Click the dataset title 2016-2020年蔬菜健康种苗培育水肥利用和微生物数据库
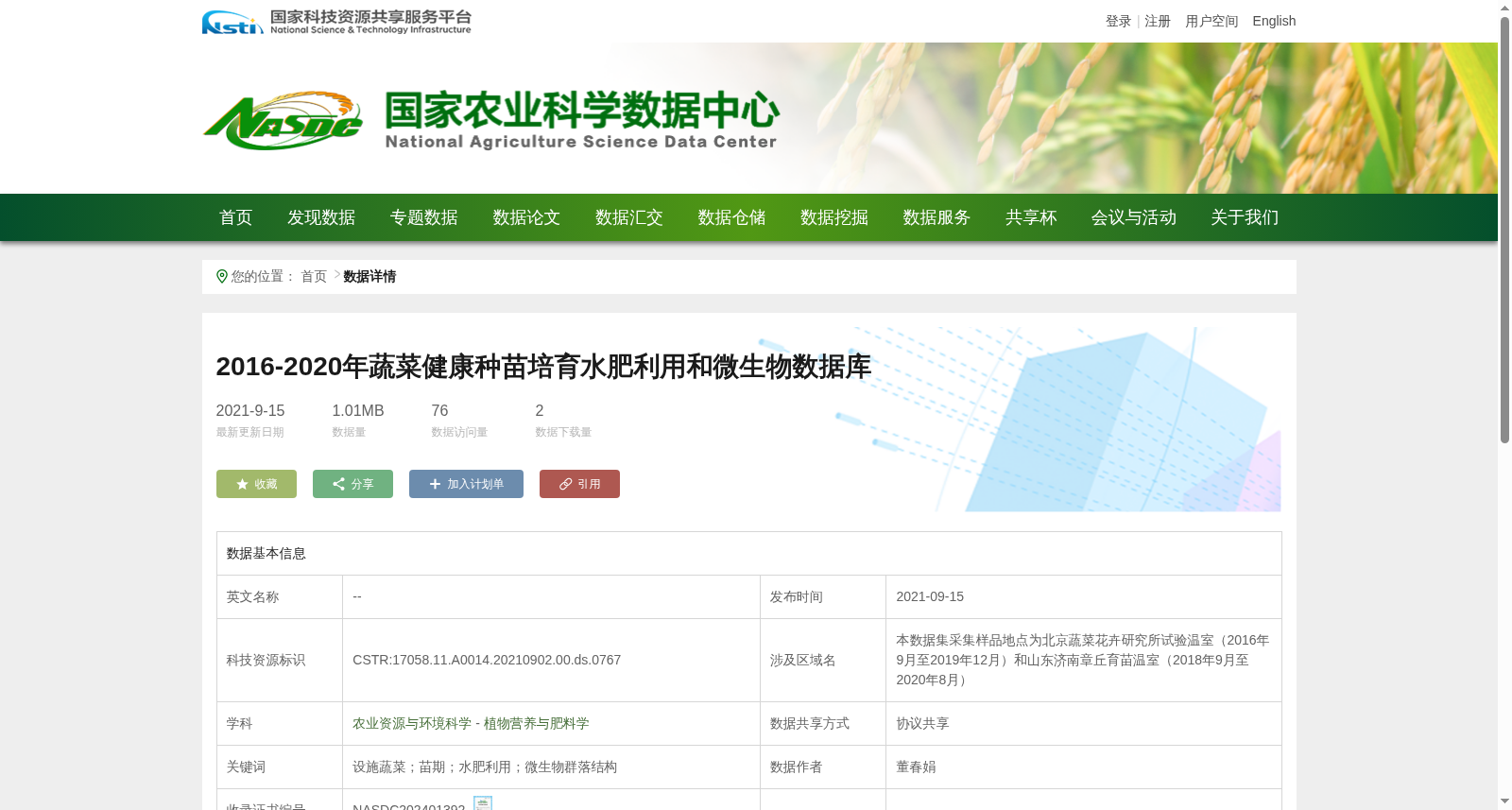 tap(543, 367)
